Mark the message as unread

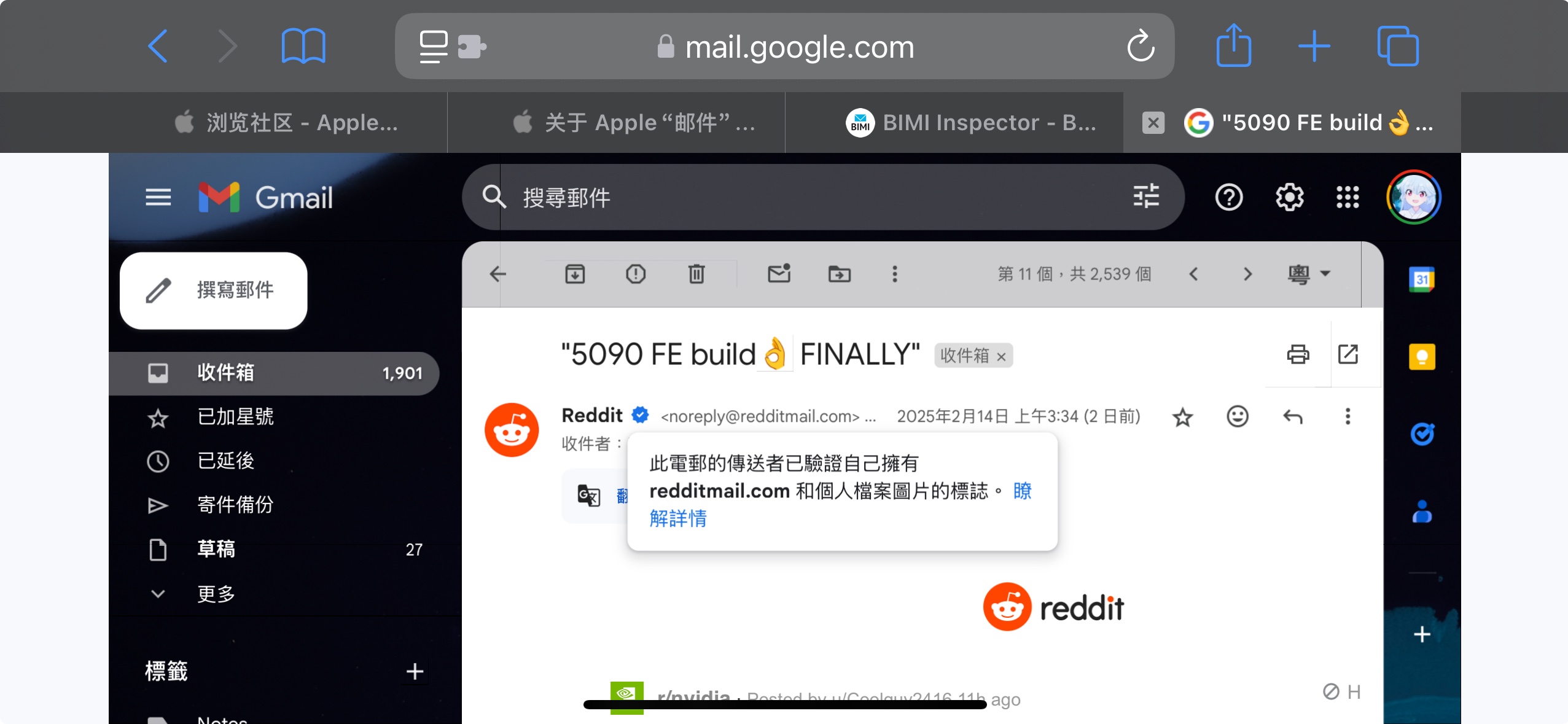pos(779,274)
